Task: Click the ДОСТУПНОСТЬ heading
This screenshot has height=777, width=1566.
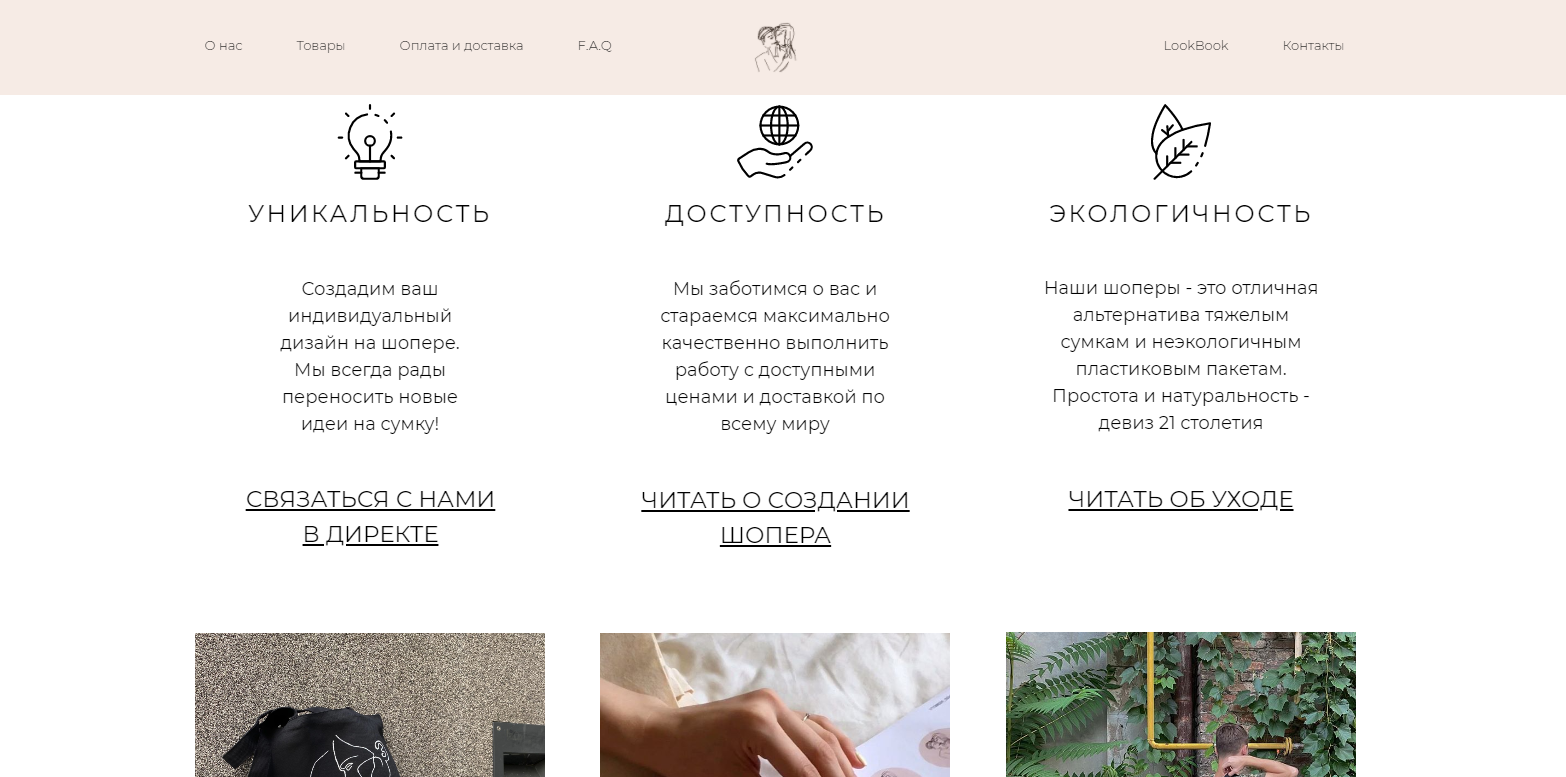Action: point(775,214)
